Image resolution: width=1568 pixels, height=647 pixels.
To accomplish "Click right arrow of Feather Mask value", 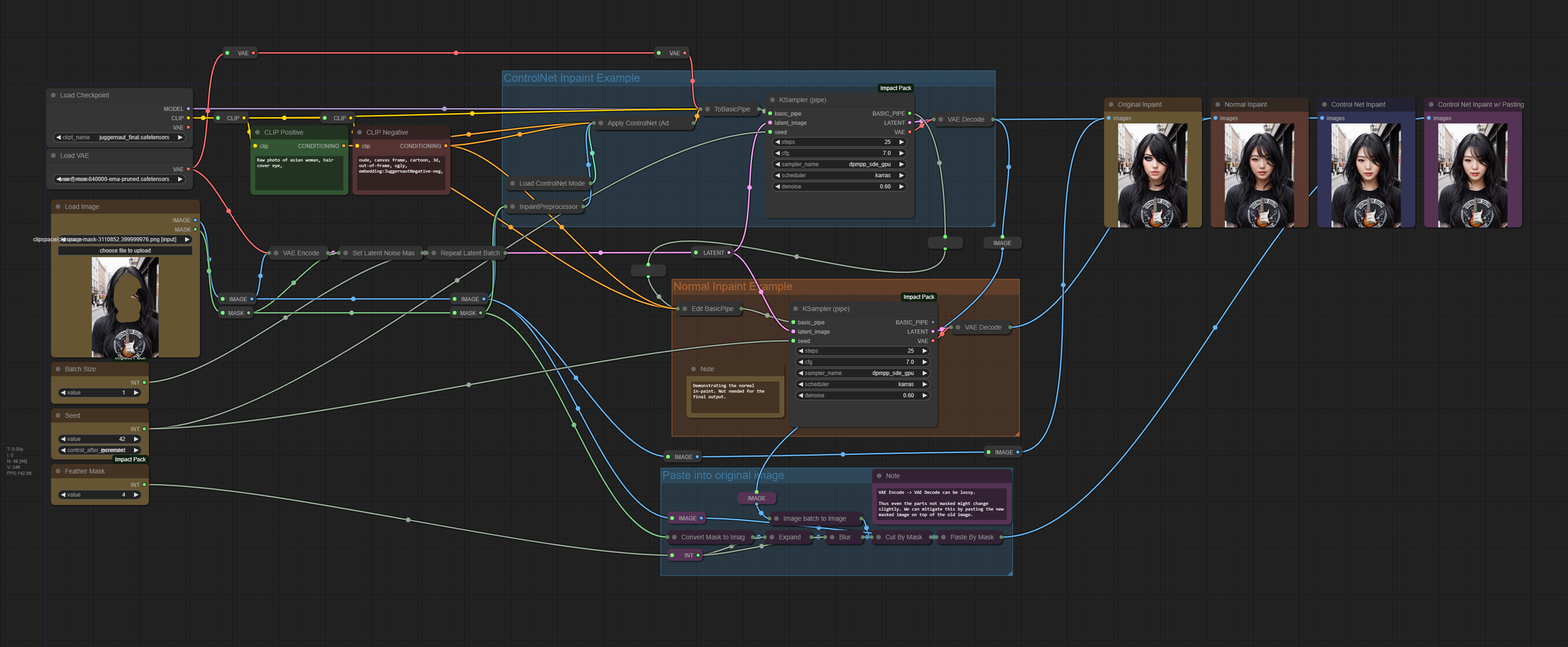I will coord(136,495).
